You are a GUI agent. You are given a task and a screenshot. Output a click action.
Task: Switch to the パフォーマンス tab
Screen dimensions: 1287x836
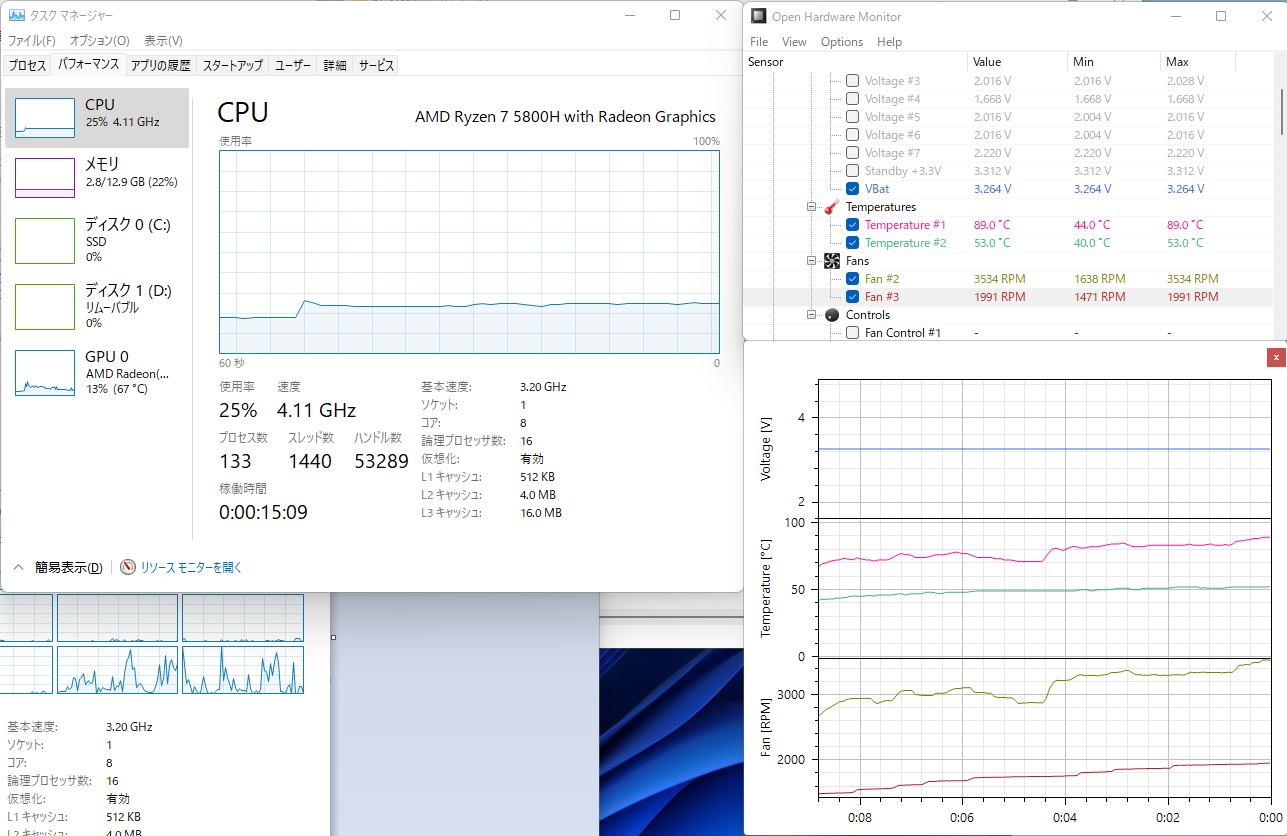click(x=88, y=64)
